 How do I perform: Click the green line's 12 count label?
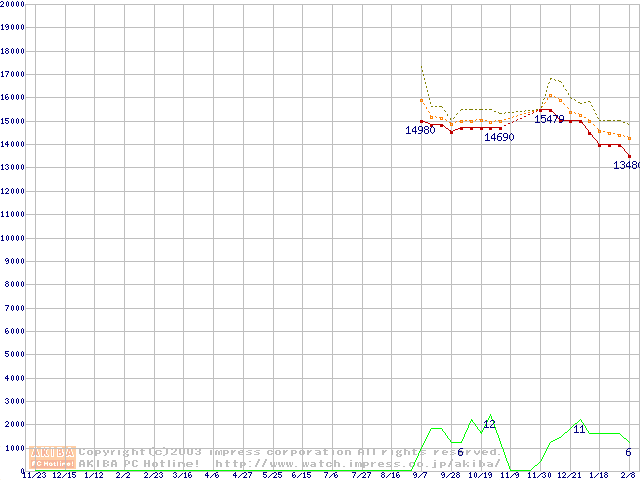click(490, 425)
